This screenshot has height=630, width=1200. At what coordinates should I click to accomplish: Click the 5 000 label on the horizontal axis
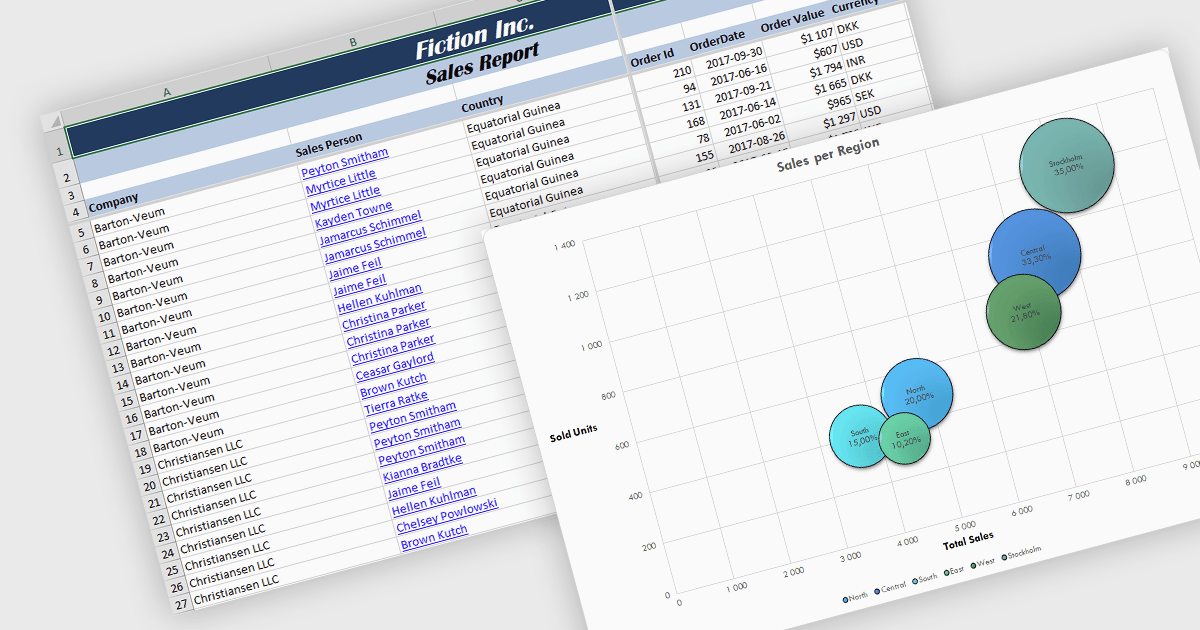click(x=964, y=525)
